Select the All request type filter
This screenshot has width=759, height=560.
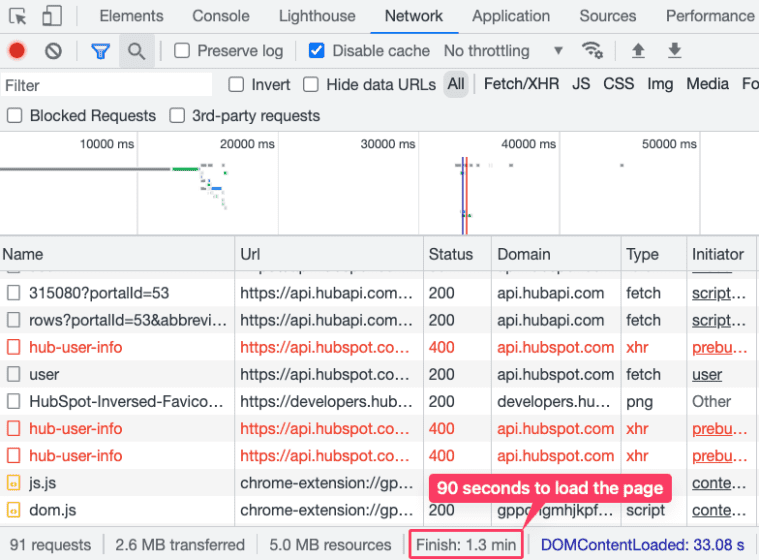coord(456,84)
